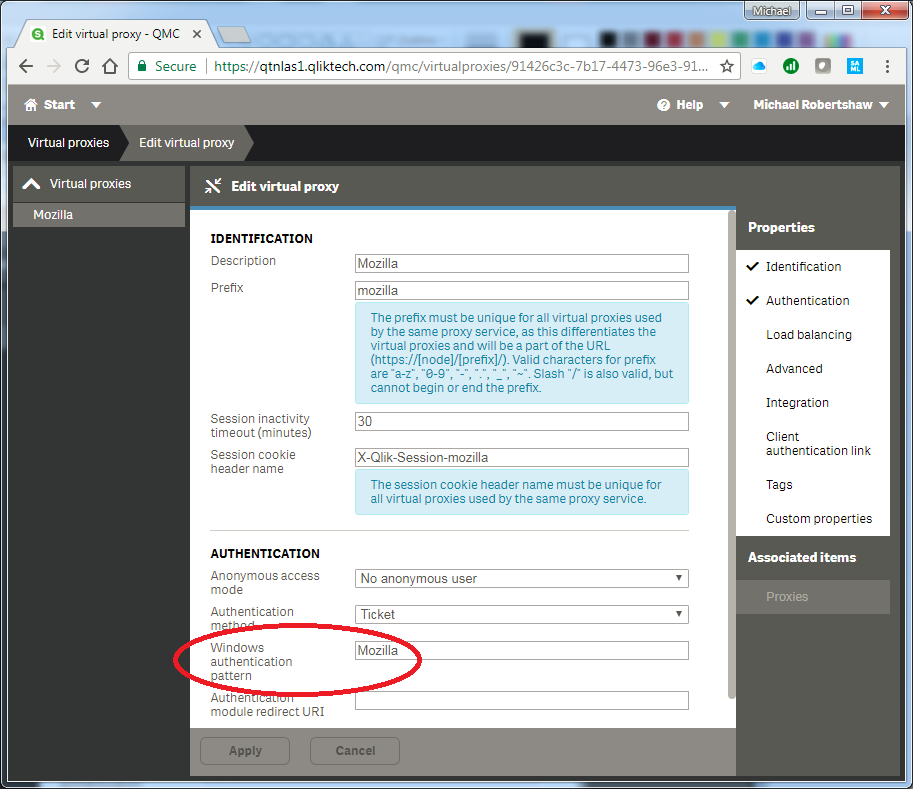Open a new browser tab
The height and width of the screenshot is (789, 913).
point(233,34)
